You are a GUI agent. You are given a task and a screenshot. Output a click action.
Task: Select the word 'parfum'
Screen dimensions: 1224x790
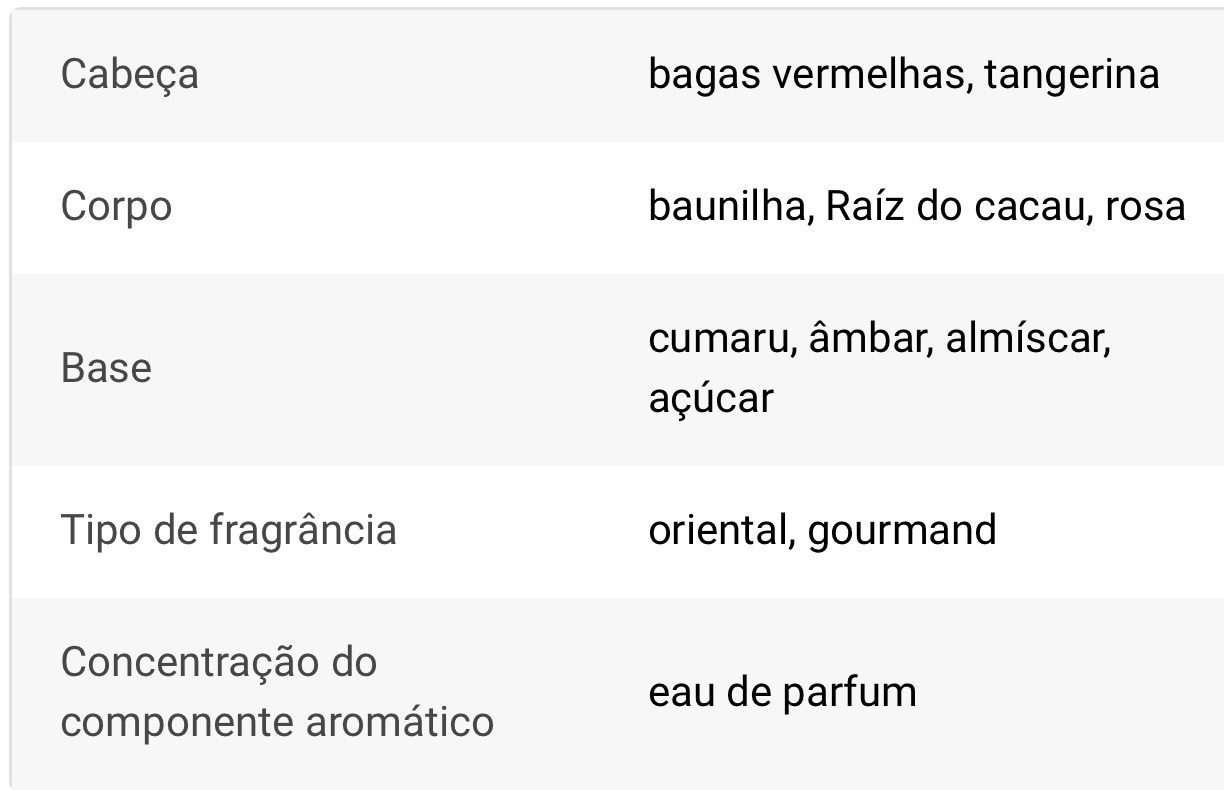849,692
